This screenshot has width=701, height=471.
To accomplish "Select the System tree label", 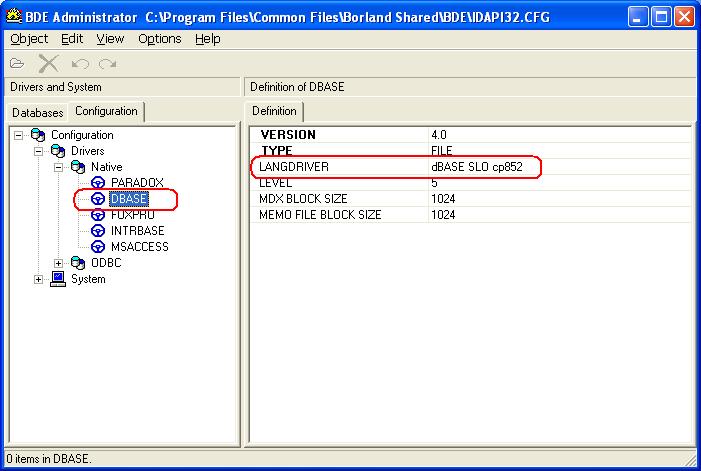I will (88, 279).
